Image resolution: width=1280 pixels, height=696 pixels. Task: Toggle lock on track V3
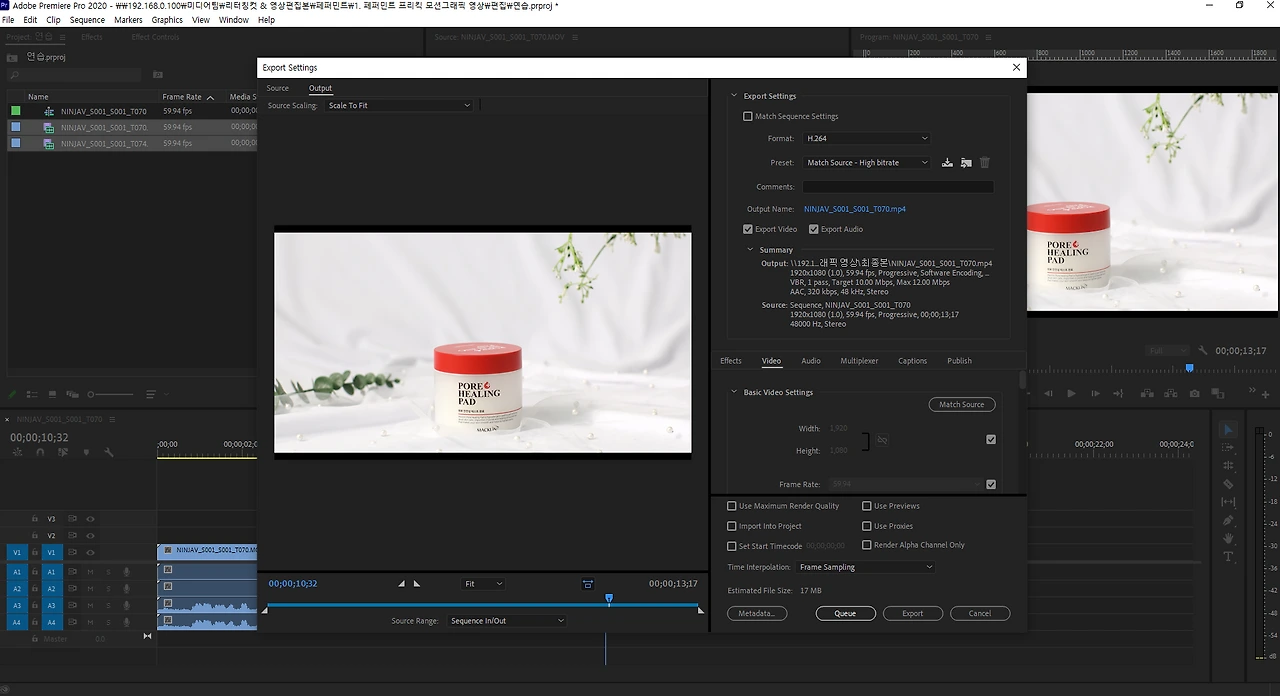[x=35, y=519]
